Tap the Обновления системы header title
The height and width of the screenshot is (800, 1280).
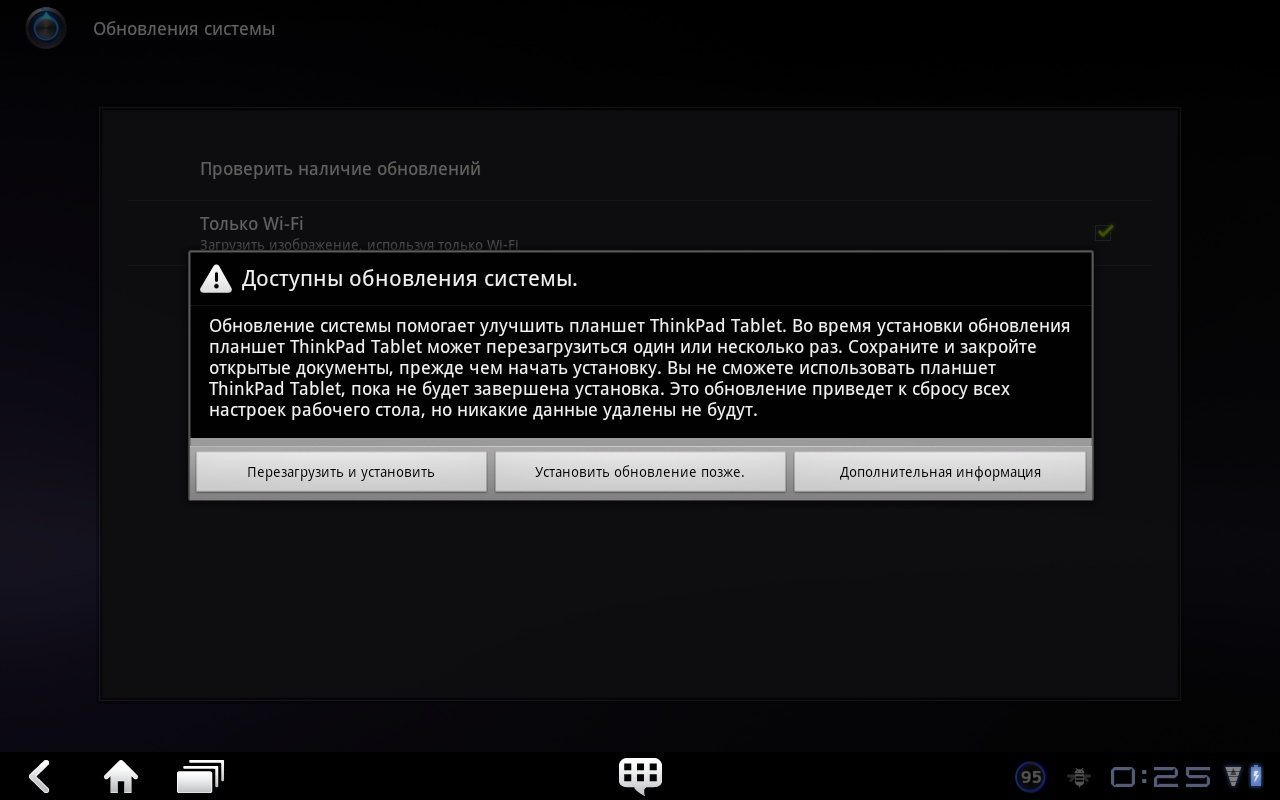[184, 29]
